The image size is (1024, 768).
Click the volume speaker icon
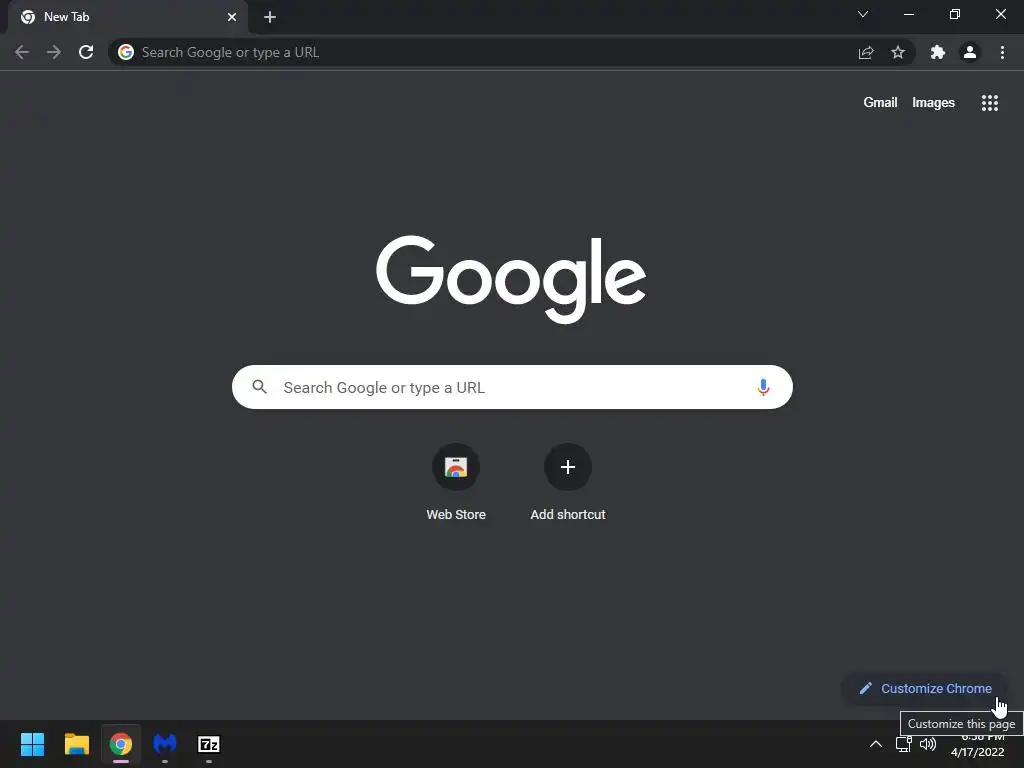927,744
